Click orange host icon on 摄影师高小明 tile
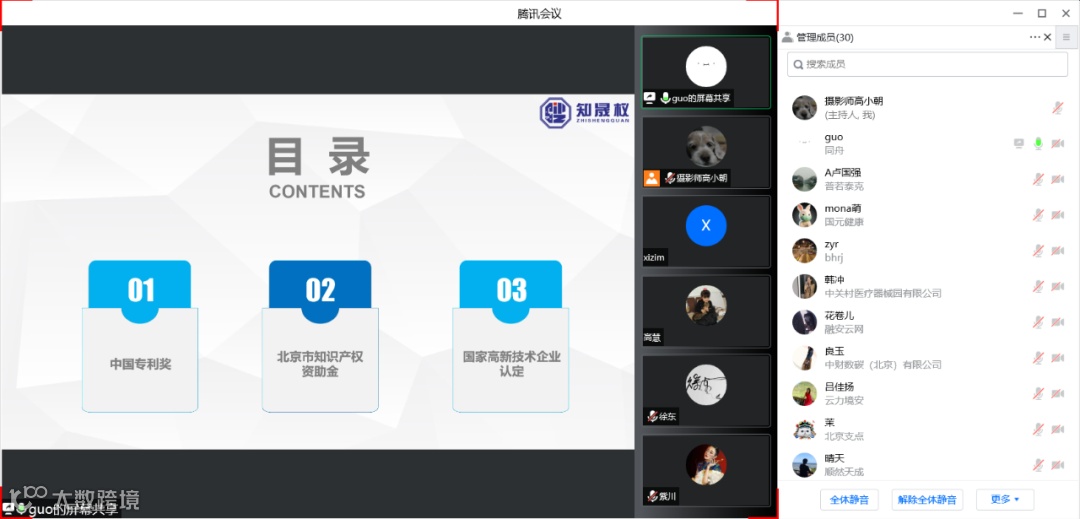The height and width of the screenshot is (519, 1080). click(652, 178)
